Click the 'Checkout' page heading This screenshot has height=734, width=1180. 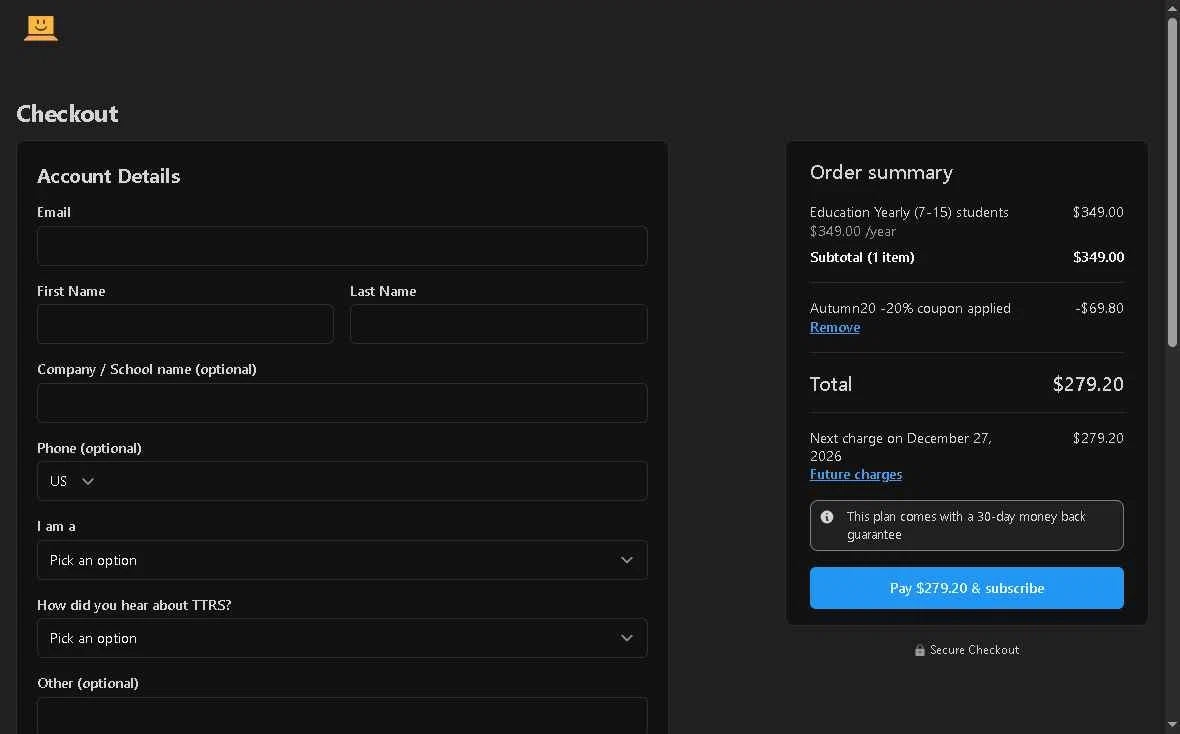[x=67, y=114]
